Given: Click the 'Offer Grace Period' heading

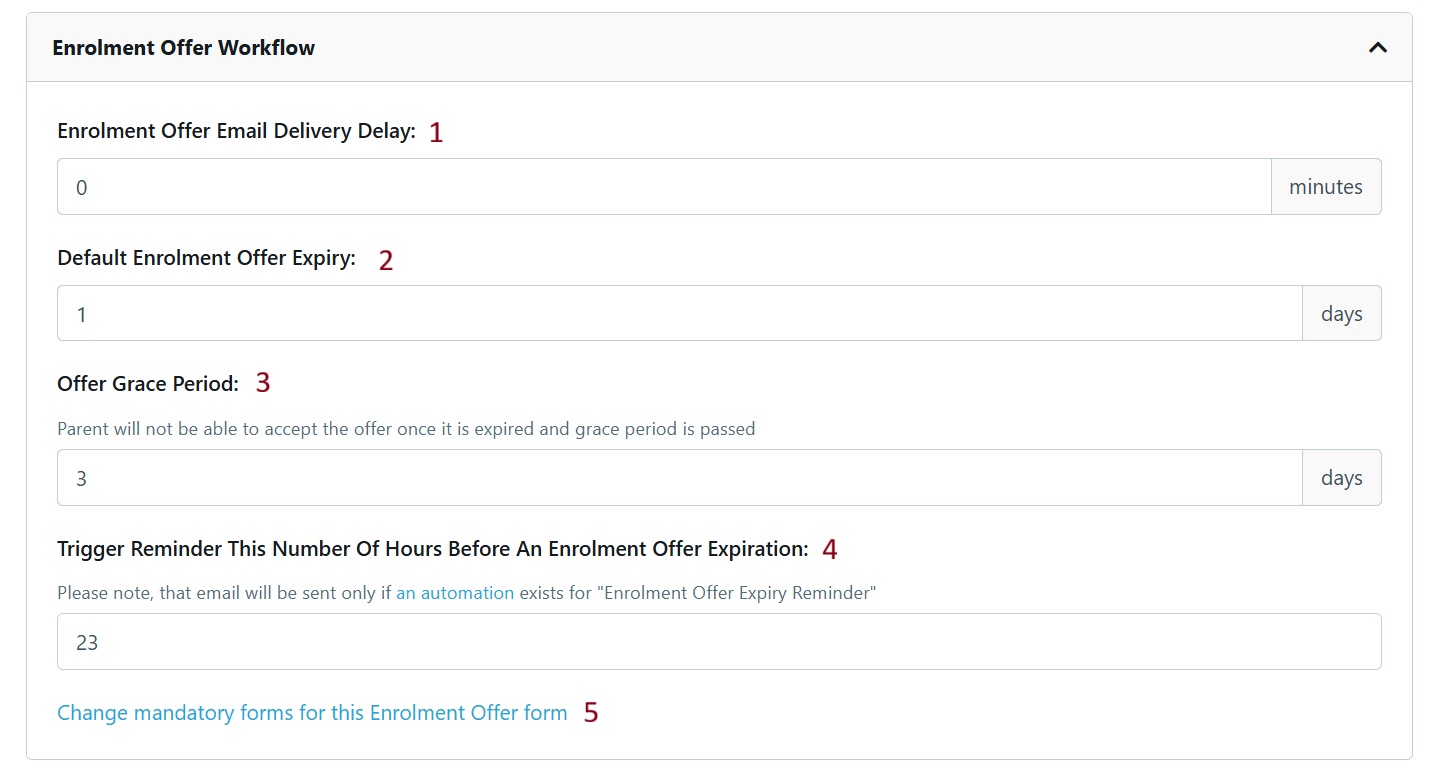Looking at the screenshot, I should (x=146, y=382).
